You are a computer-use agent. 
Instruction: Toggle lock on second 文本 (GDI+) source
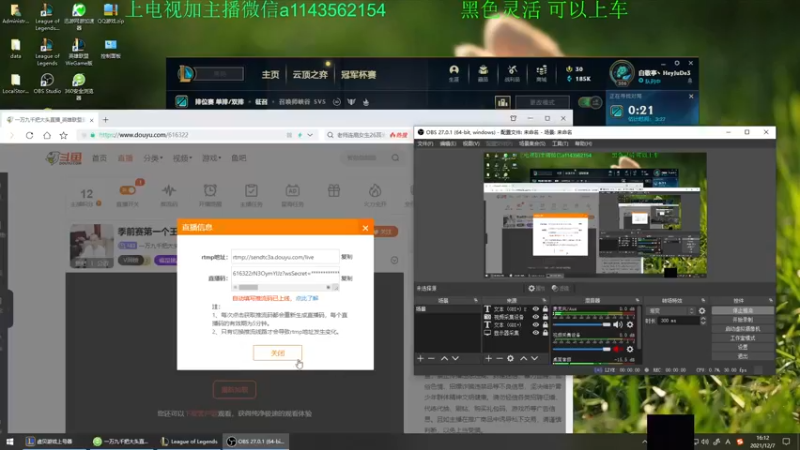545,325
